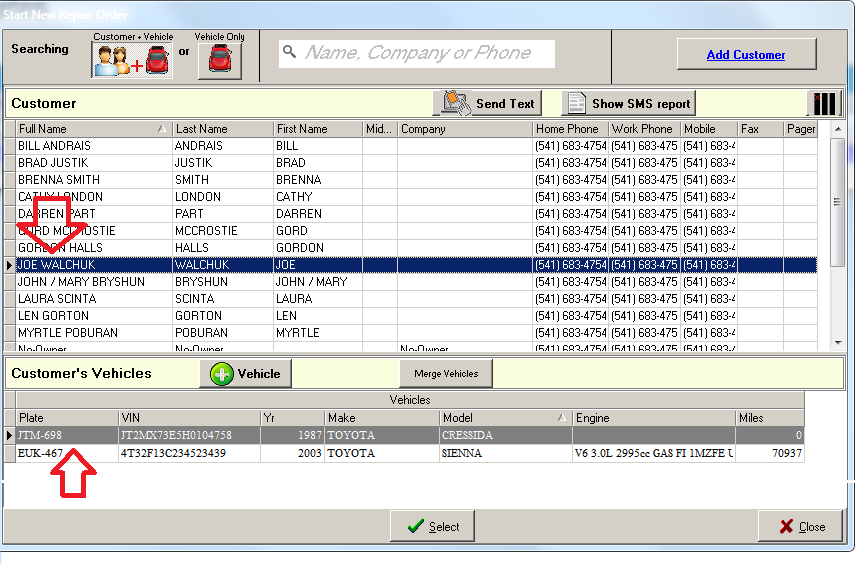This screenshot has height=564, width=855.
Task: Open the Add Customer link
Action: coord(745,55)
